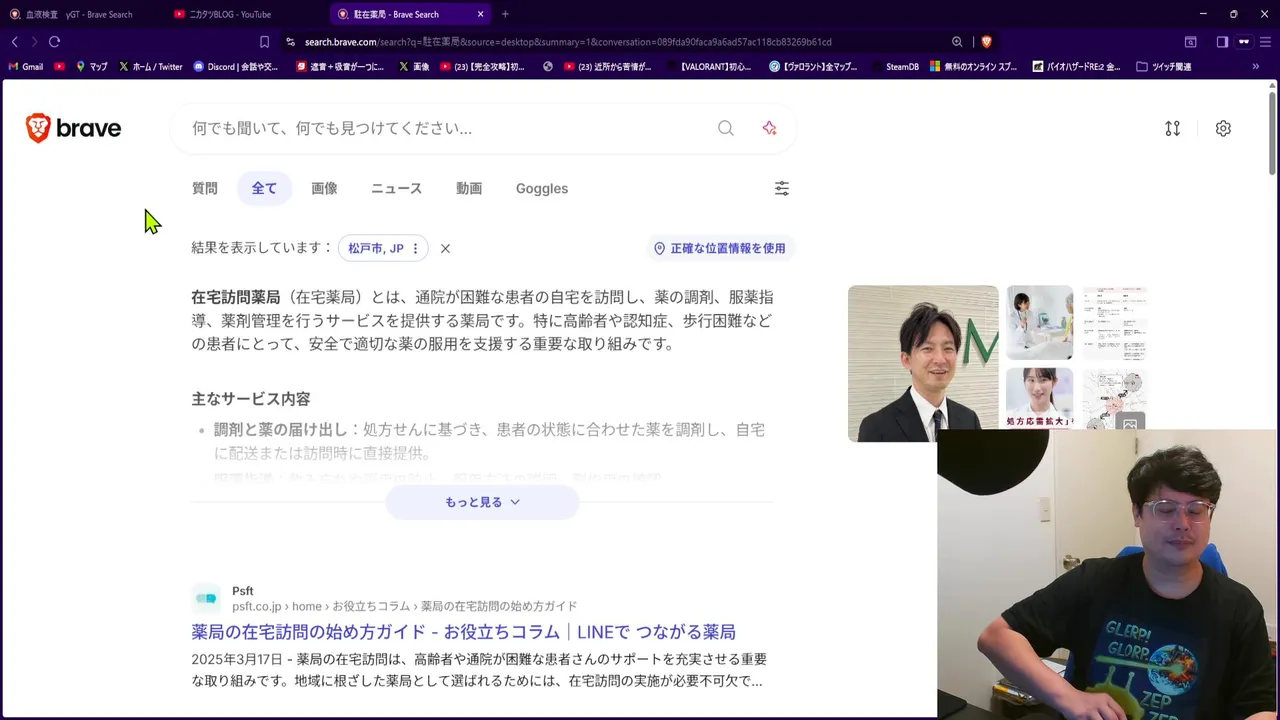Open the VALORANT初心 bookmark
This screenshot has width=1280, height=720.
708,67
